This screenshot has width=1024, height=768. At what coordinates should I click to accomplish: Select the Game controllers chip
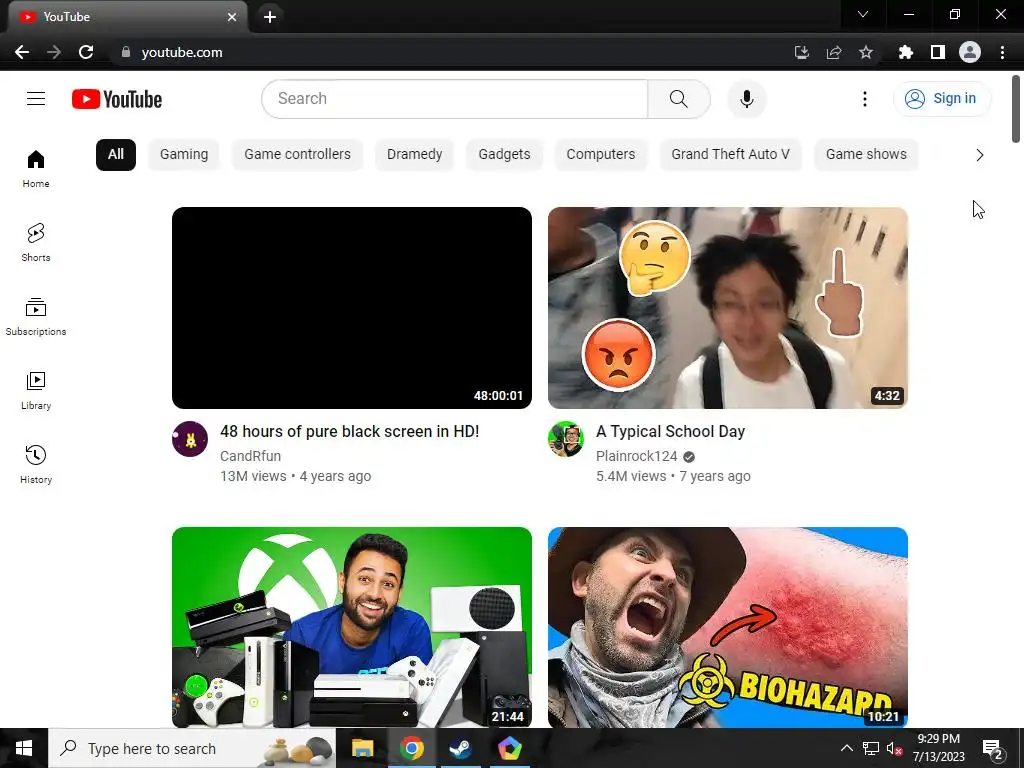click(297, 155)
